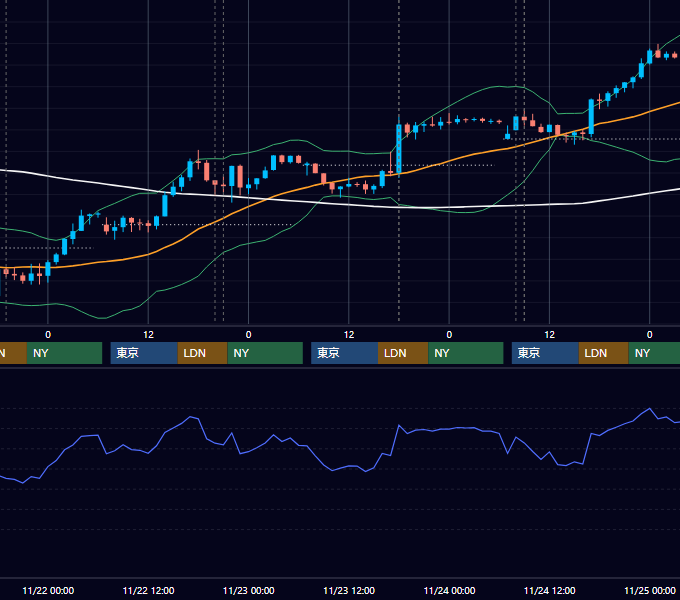Click the 11/24 00:00 time axis label
This screenshot has height=600, width=680.
(x=449, y=590)
